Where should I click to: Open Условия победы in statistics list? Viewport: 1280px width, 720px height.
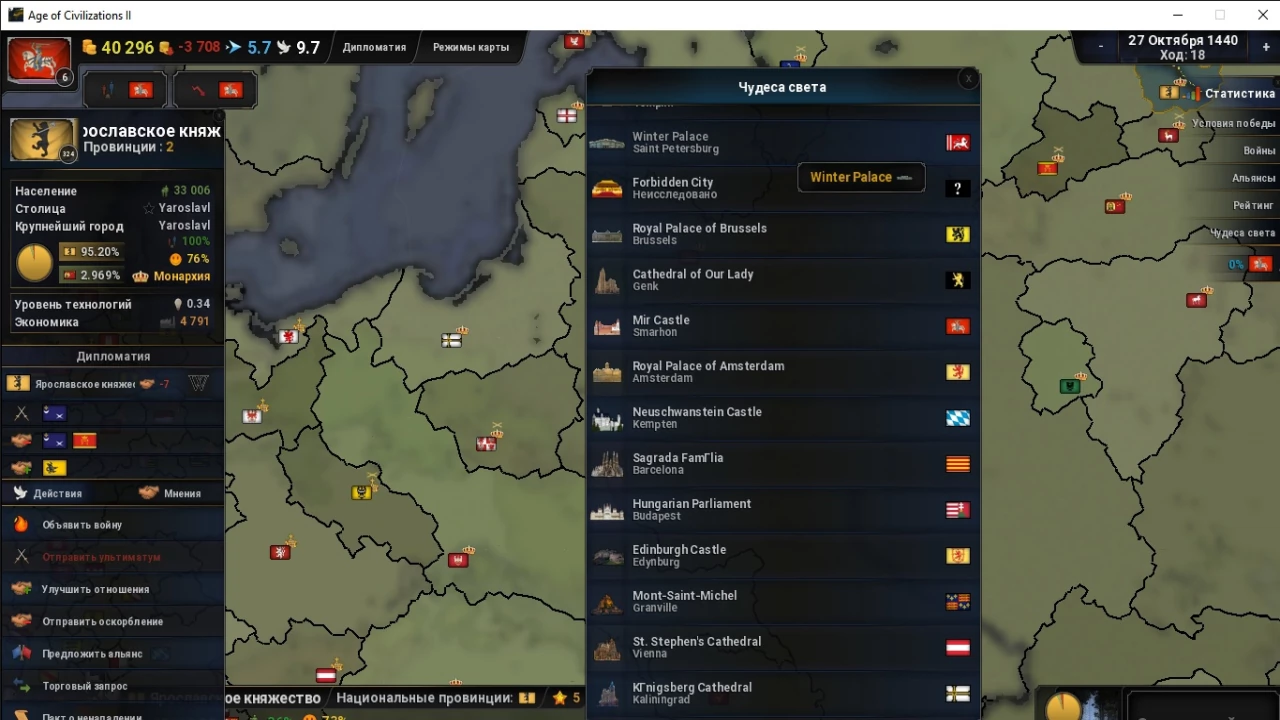[1233, 124]
